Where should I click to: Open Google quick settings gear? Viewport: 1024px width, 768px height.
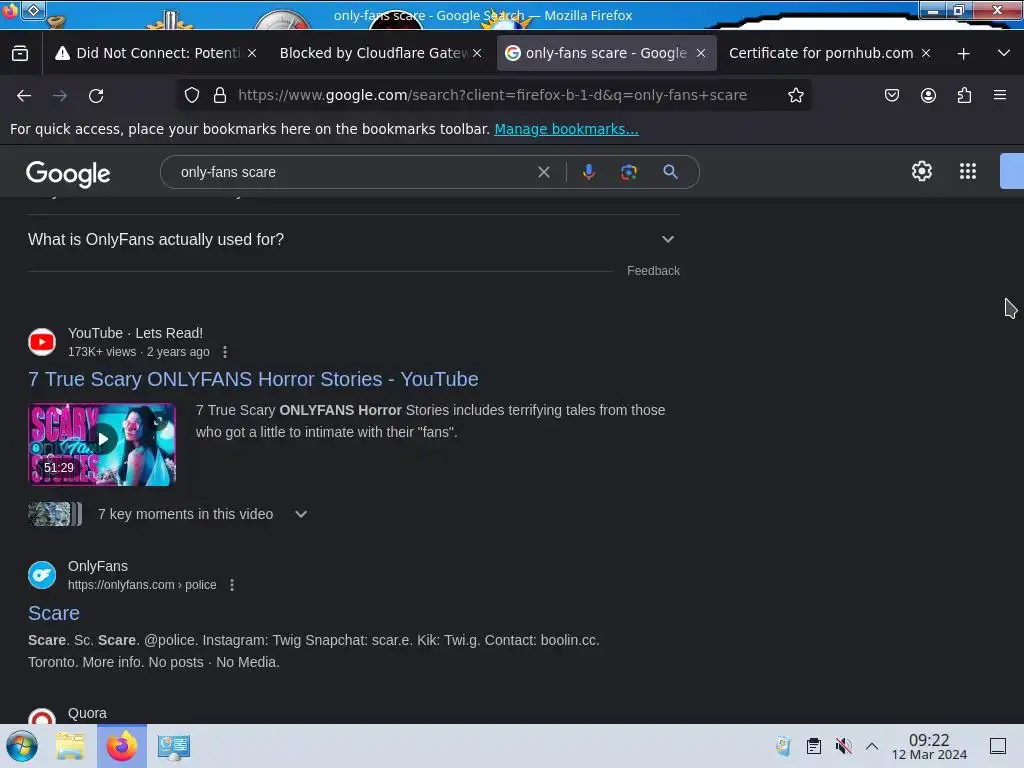[921, 171]
